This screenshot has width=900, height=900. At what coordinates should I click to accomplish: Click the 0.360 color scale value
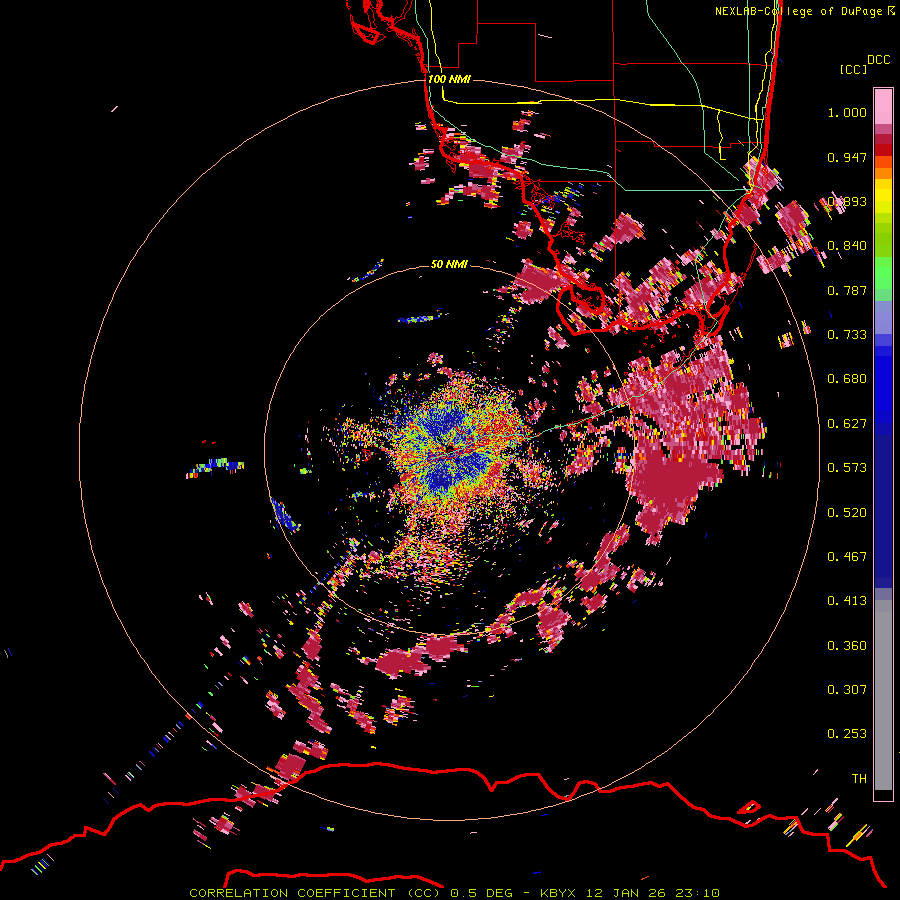[847, 646]
